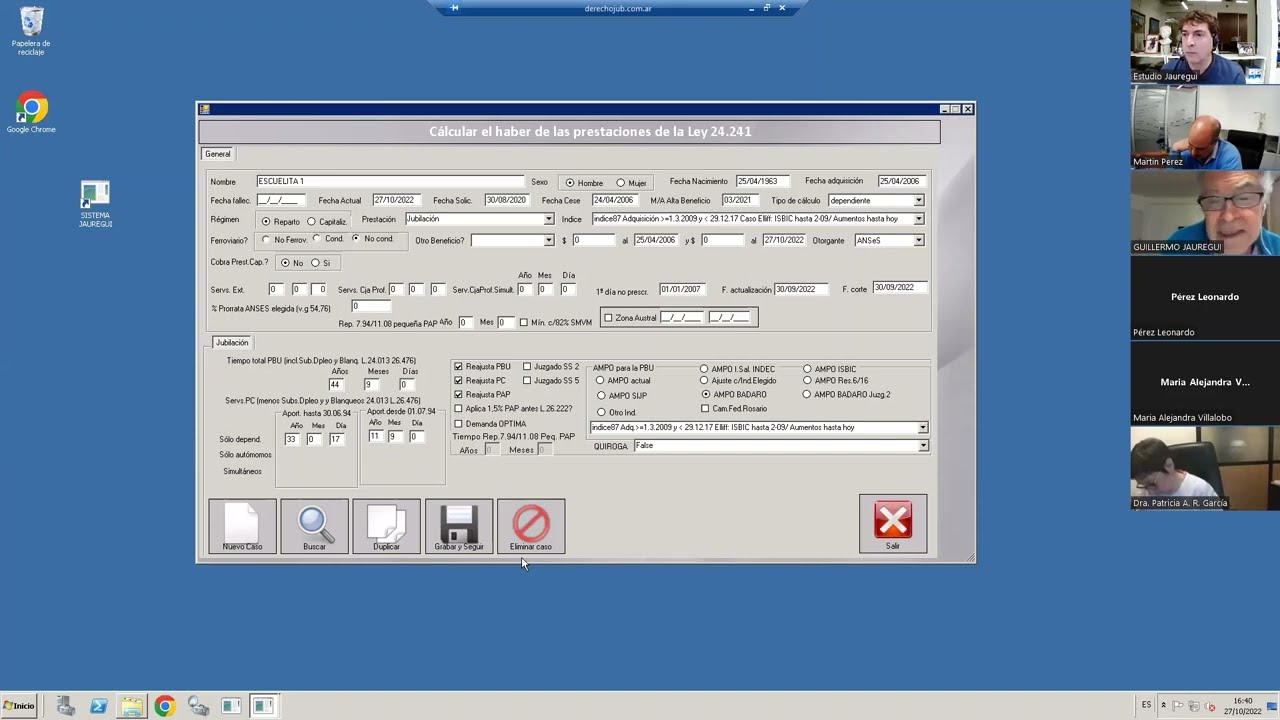The image size is (1280, 720).
Task: Select the AMPO ISBIC radio button
Action: pos(807,369)
